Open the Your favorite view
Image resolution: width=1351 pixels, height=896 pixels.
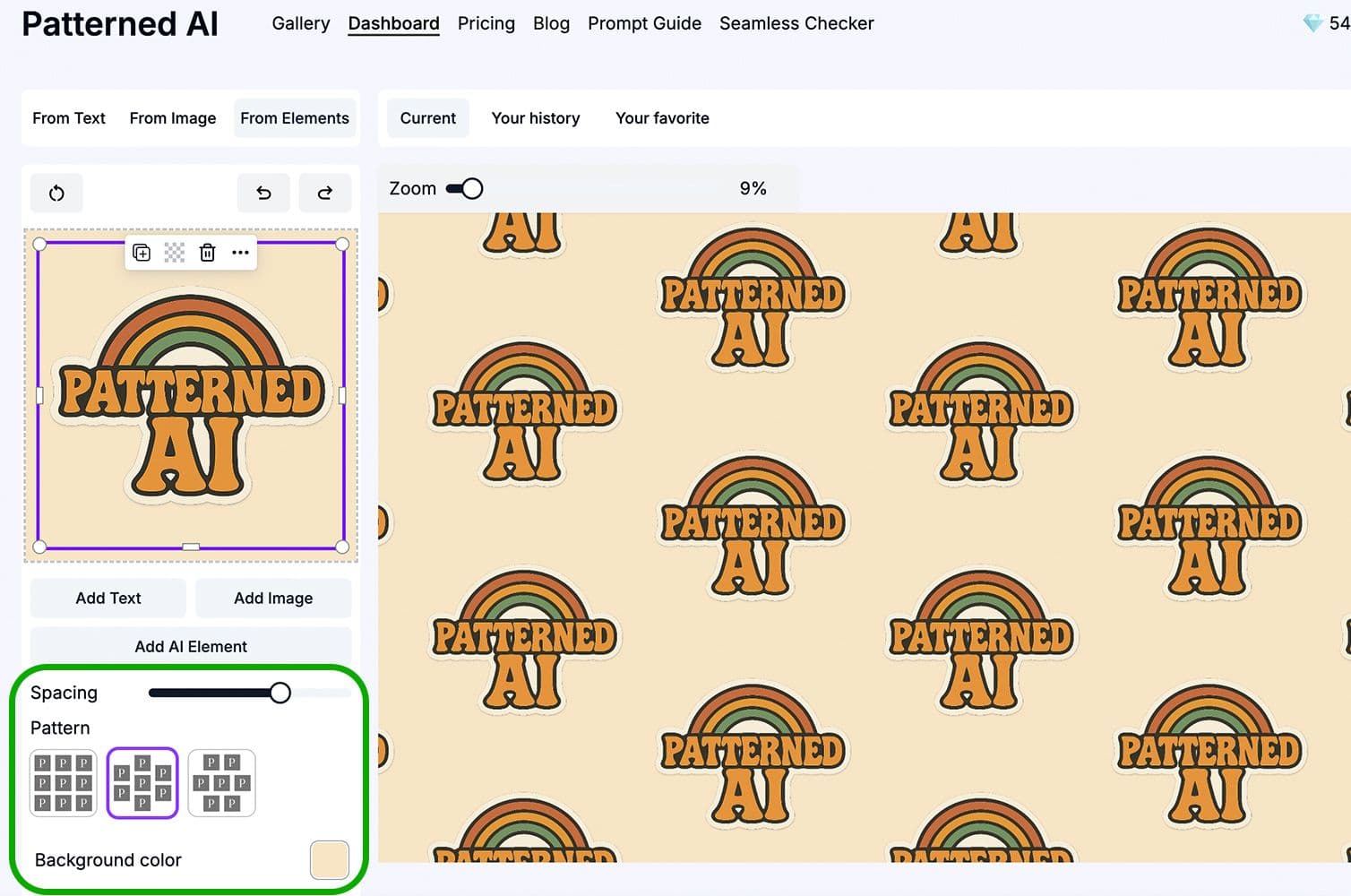[662, 117]
